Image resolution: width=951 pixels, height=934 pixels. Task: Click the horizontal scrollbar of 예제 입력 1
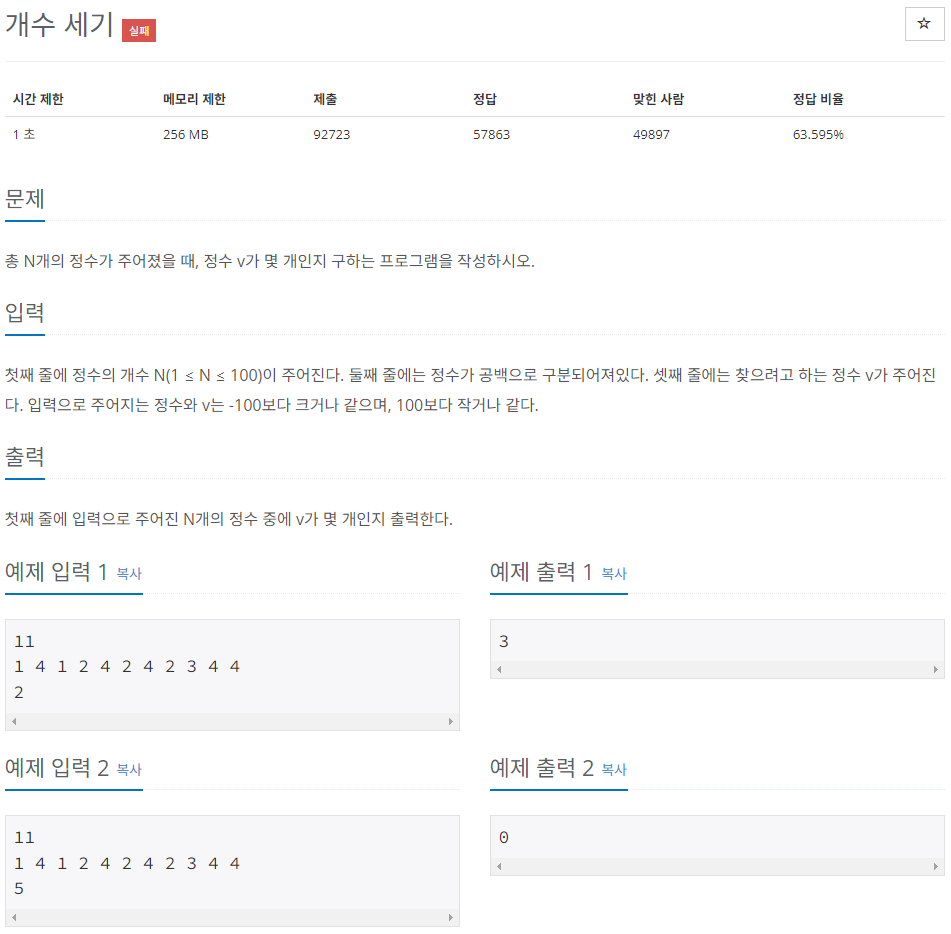click(x=232, y=720)
